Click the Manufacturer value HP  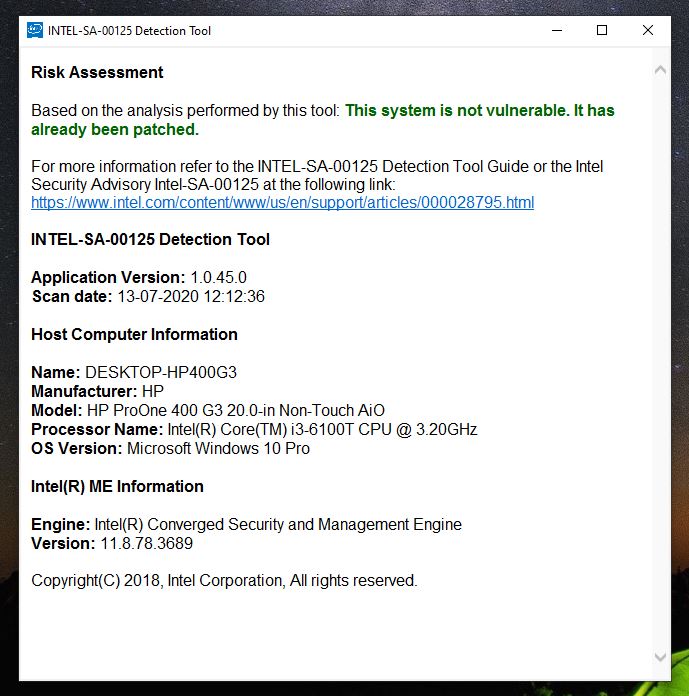pyautogui.click(x=153, y=392)
